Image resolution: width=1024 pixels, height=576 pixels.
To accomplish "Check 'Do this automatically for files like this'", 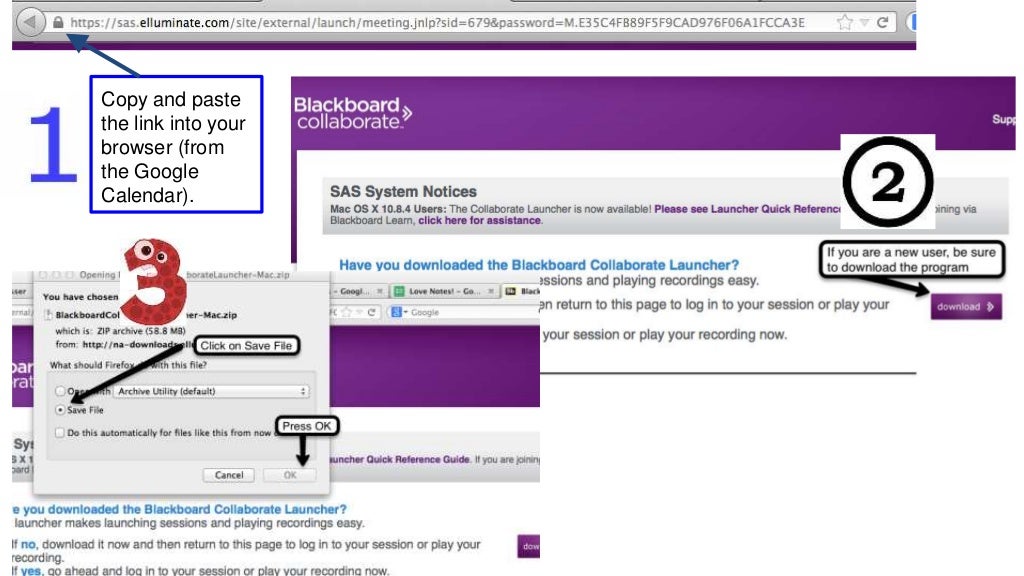I will click(x=60, y=432).
